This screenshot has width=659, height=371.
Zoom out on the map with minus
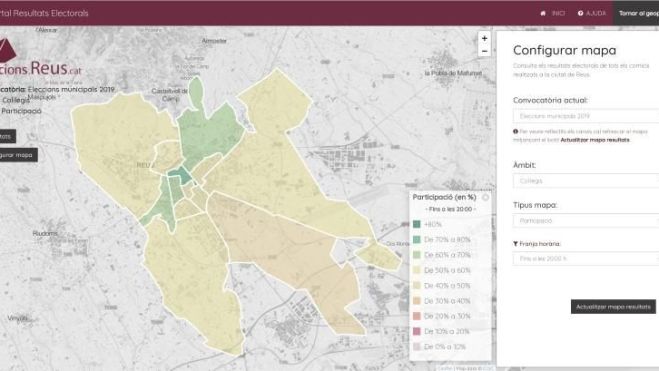coord(485,51)
